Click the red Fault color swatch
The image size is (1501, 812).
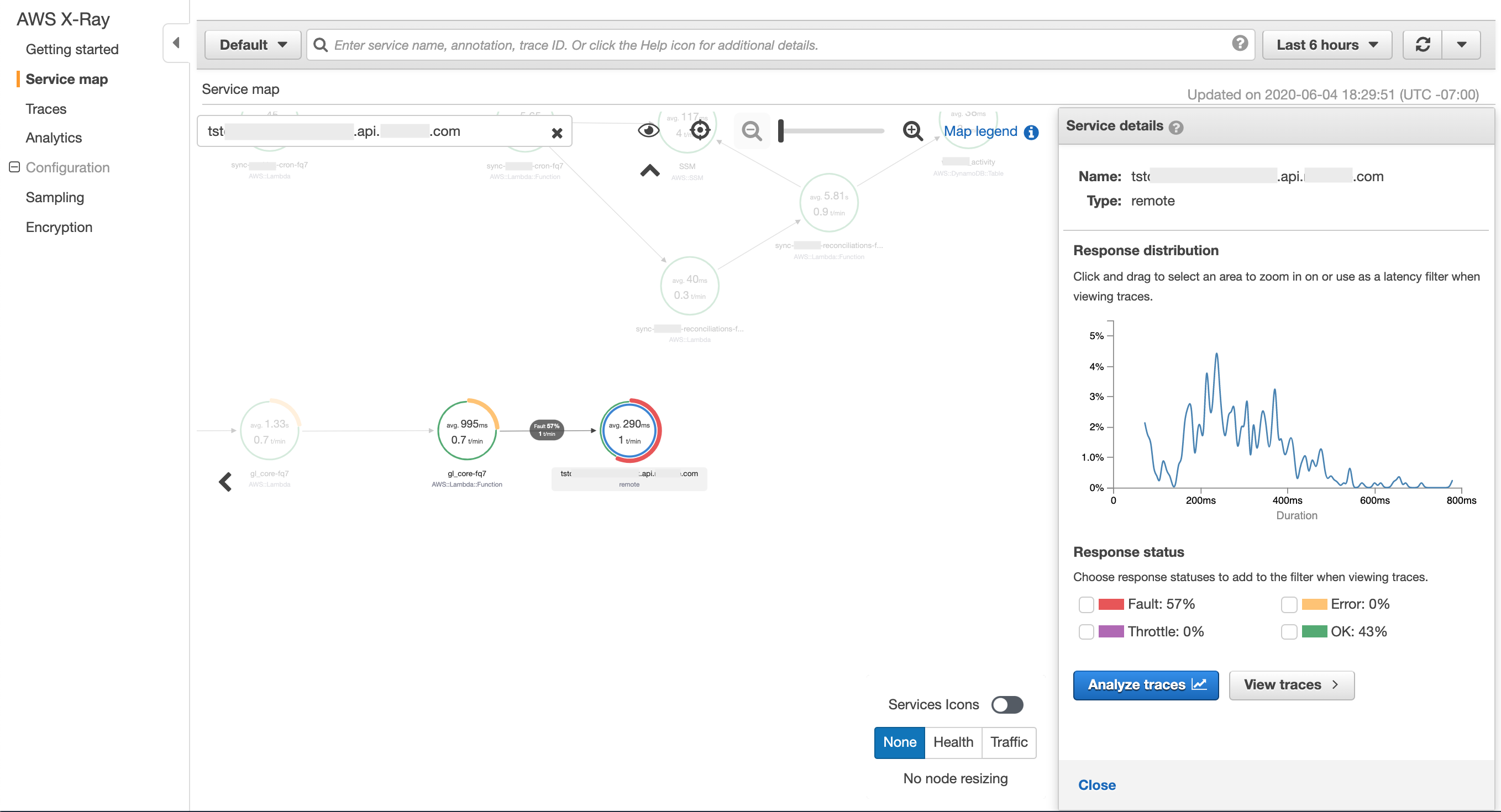coord(1111,605)
